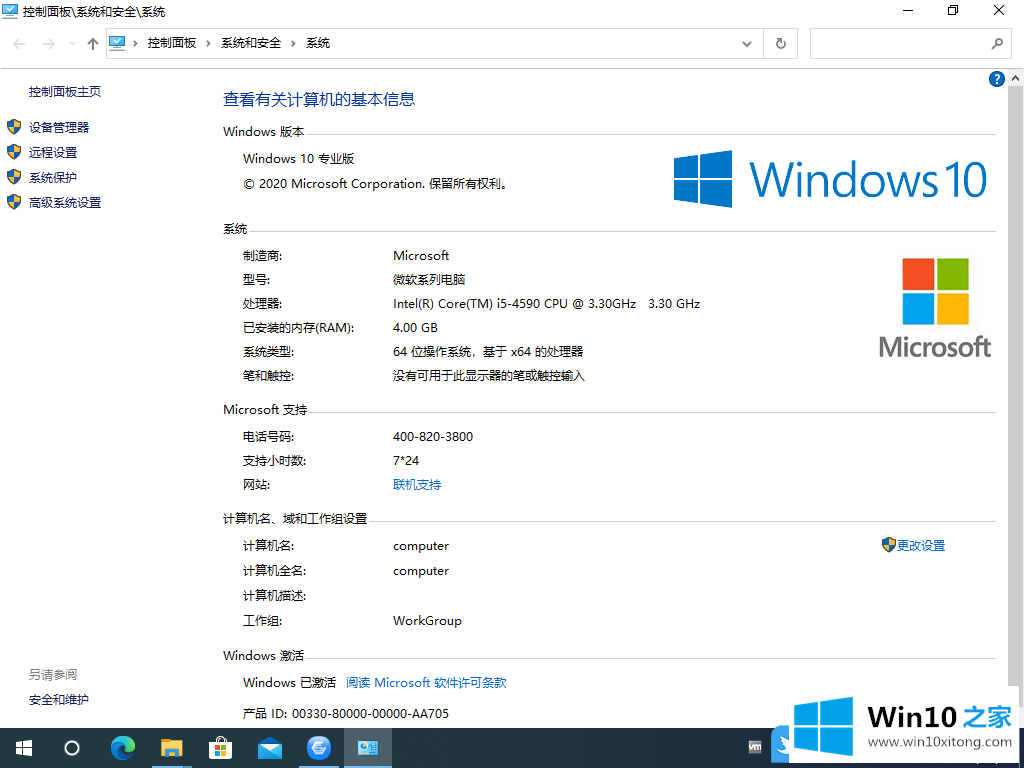The height and width of the screenshot is (768, 1024).
Task: Go back using the back arrow
Action: pyautogui.click(x=19, y=44)
